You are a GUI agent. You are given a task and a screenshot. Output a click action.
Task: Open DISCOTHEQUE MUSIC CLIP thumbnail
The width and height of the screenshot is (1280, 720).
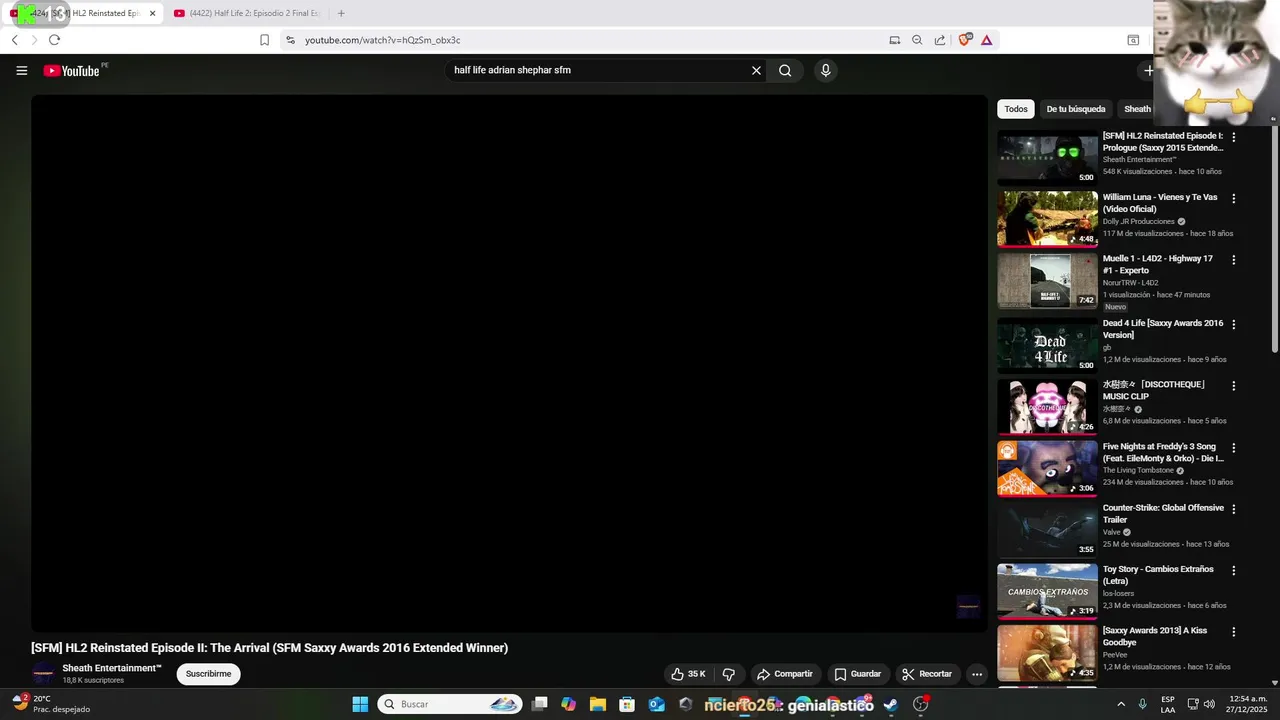(1047, 406)
